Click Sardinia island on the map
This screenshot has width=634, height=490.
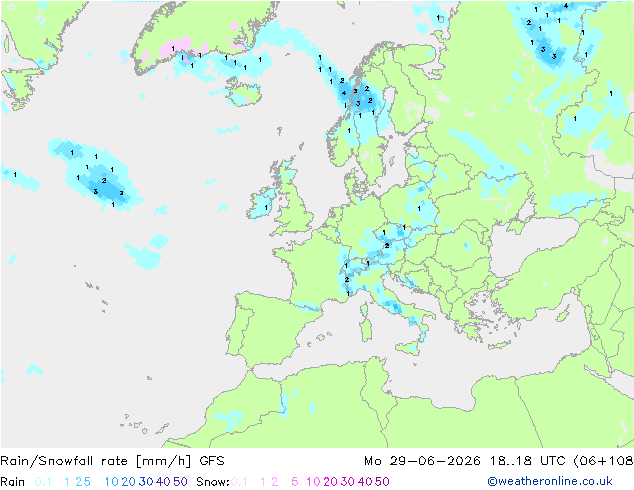point(366,329)
